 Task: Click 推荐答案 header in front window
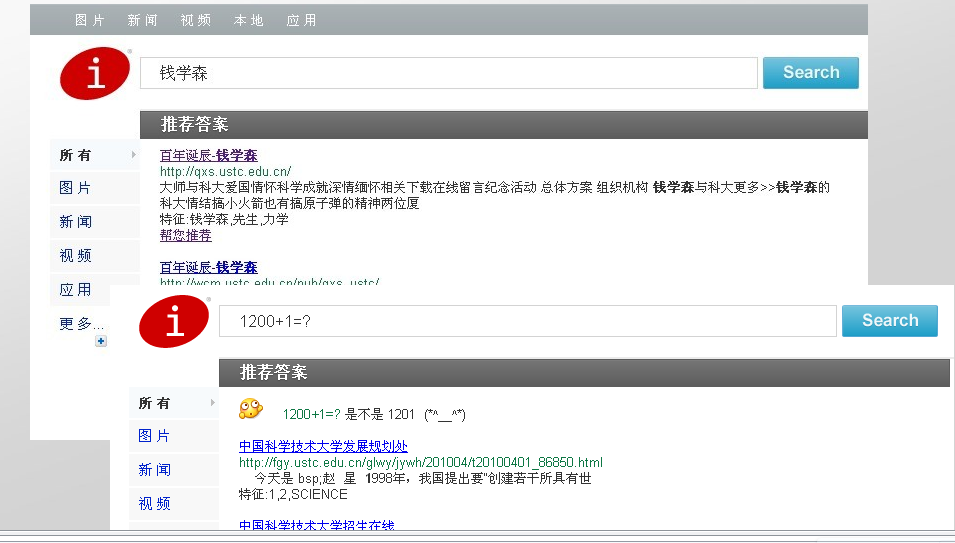click(x=273, y=372)
